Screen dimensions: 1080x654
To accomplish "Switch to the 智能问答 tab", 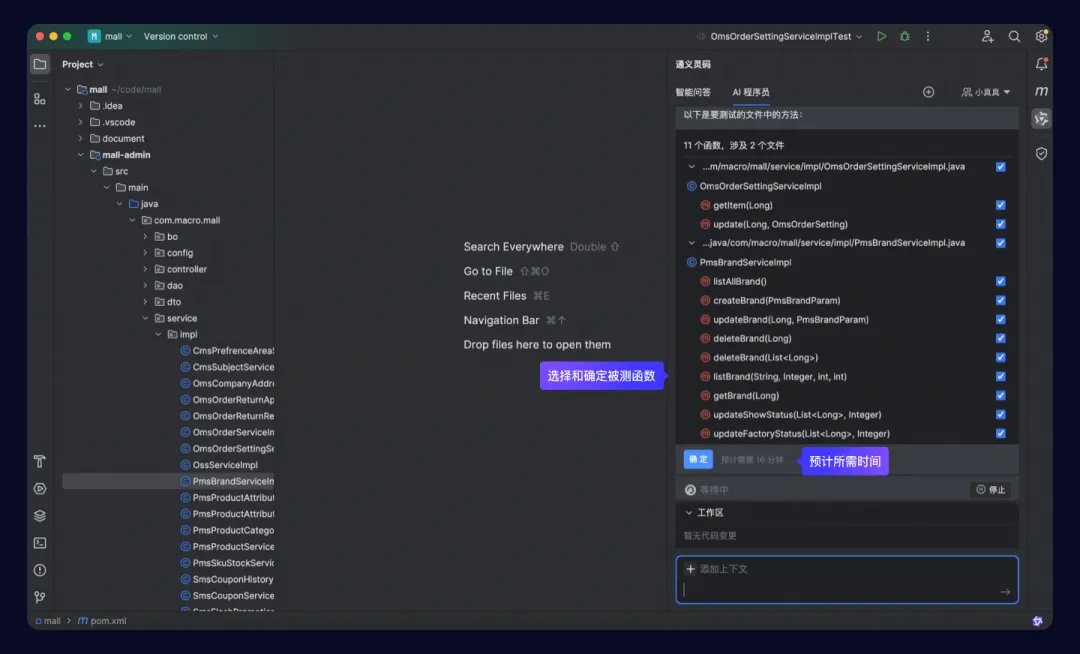I will [x=693, y=92].
